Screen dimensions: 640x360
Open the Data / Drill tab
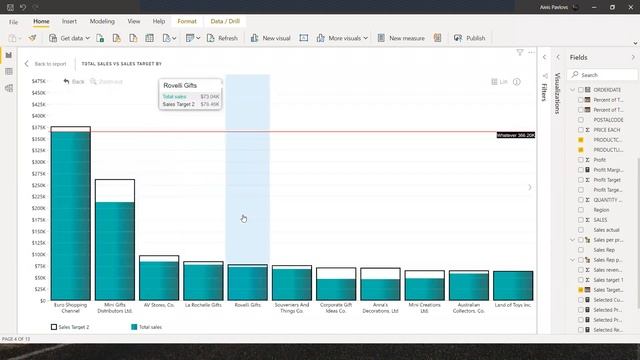click(225, 21)
